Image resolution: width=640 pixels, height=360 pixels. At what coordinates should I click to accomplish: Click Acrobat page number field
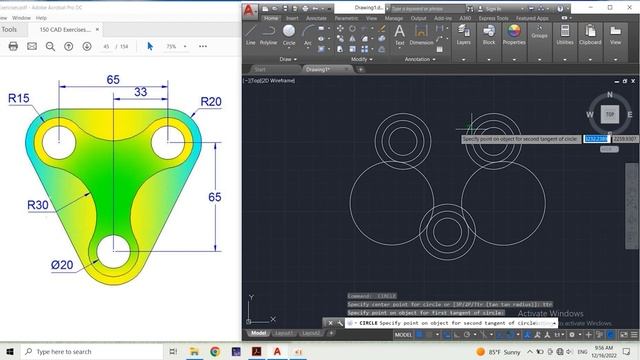[x=106, y=47]
